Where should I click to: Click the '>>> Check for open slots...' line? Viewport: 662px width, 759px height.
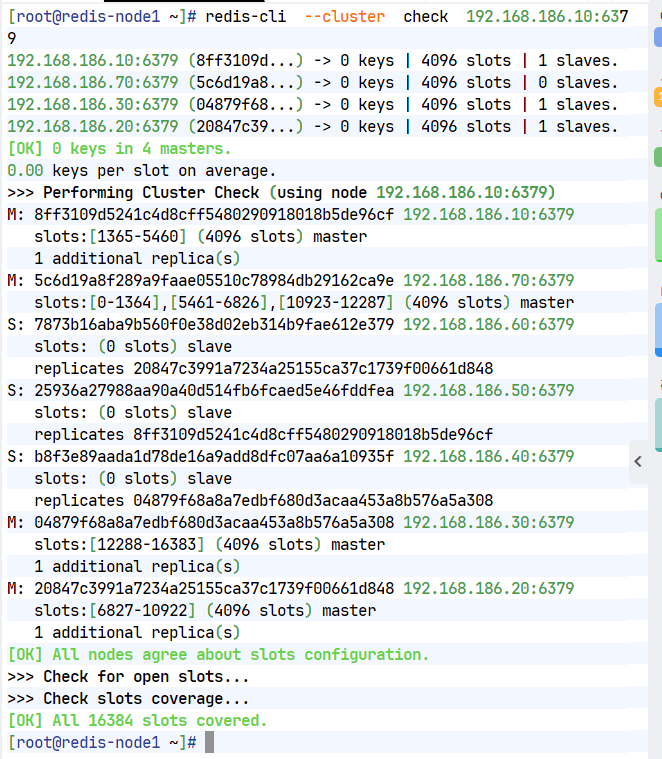(x=128, y=677)
